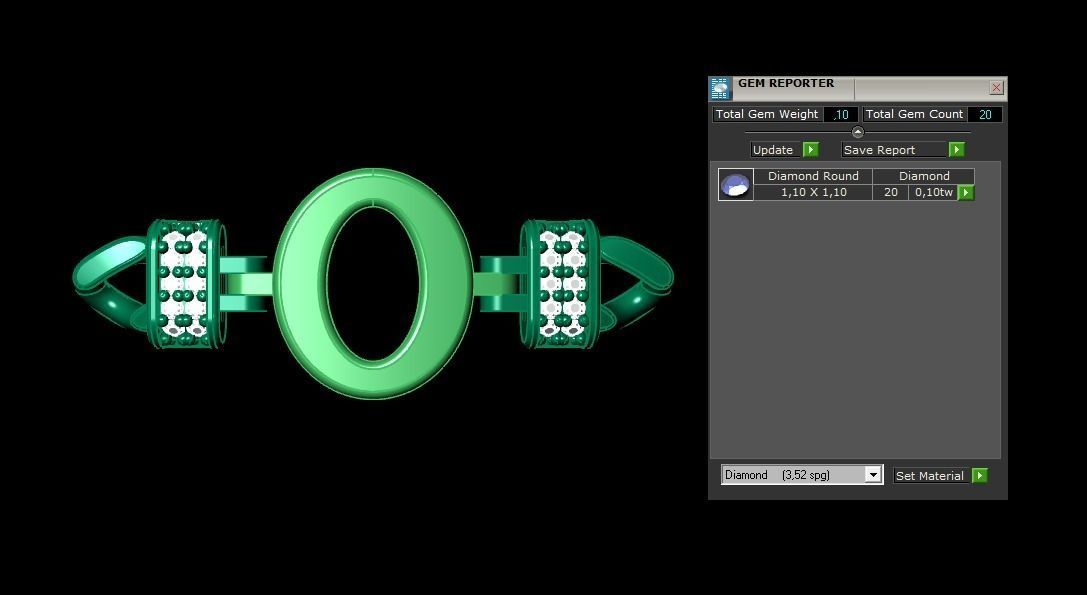
Task: Click the green arrow beside Save Report
Action: (957, 150)
